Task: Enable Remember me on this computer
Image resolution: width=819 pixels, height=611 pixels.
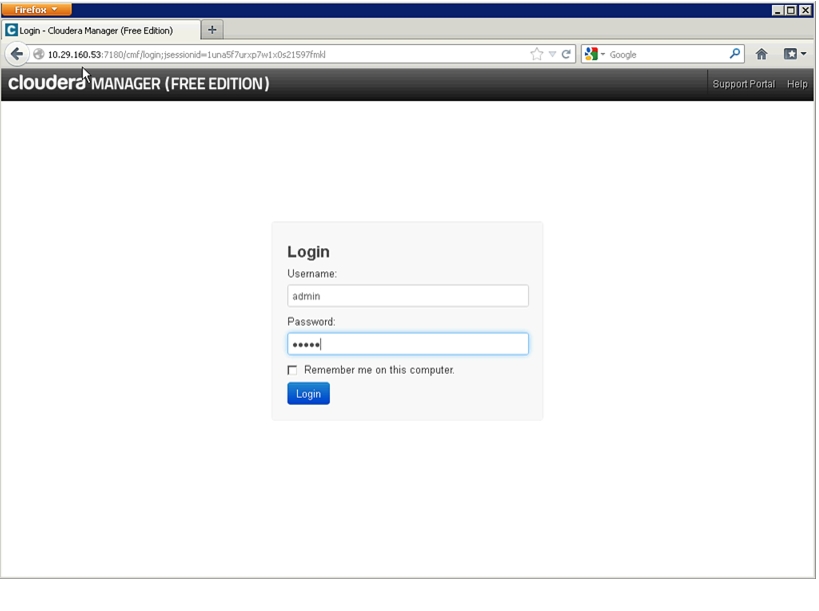Action: [x=292, y=370]
